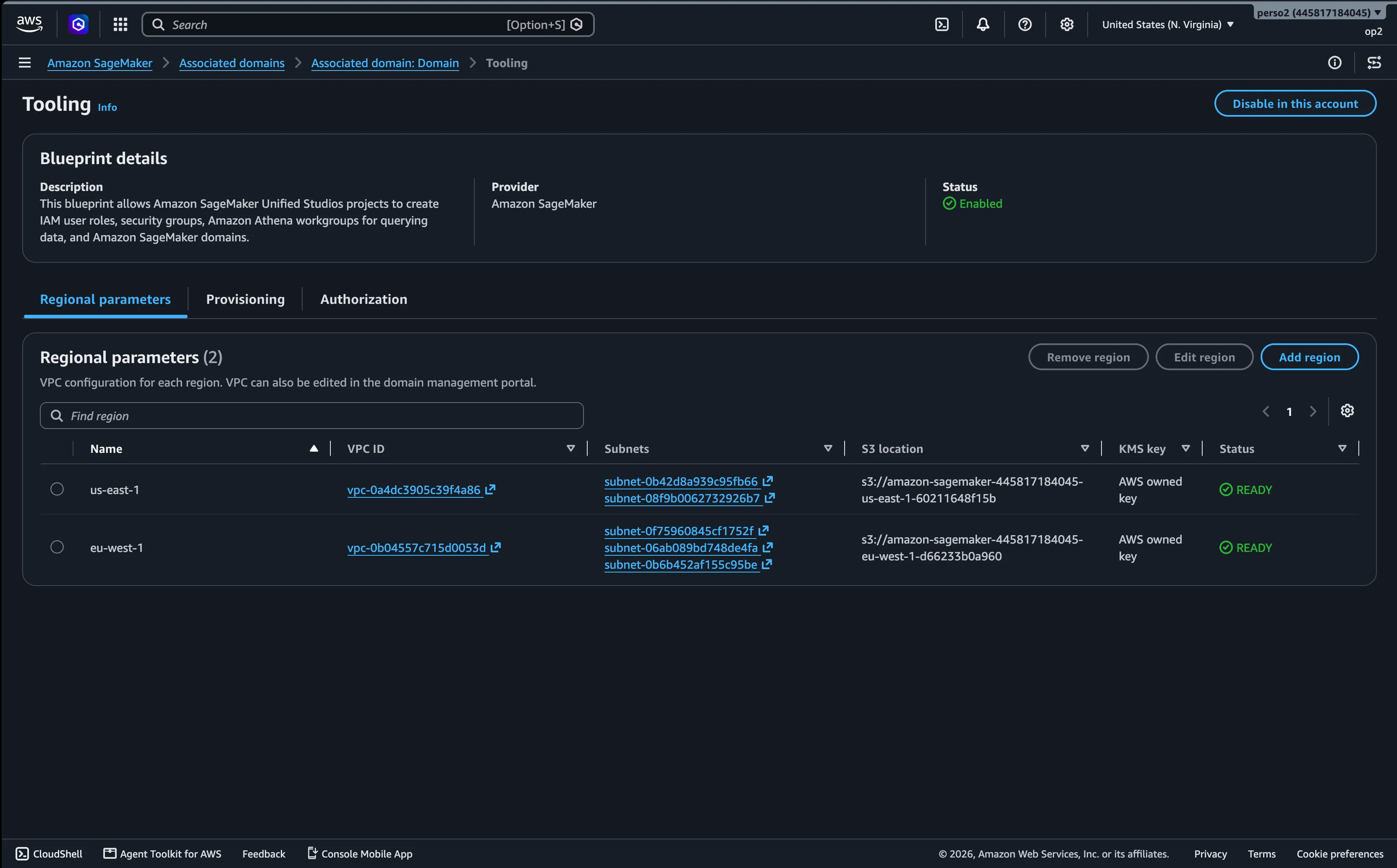Open the services grid menu
Screen dimensions: 1397x868
pos(120,24)
